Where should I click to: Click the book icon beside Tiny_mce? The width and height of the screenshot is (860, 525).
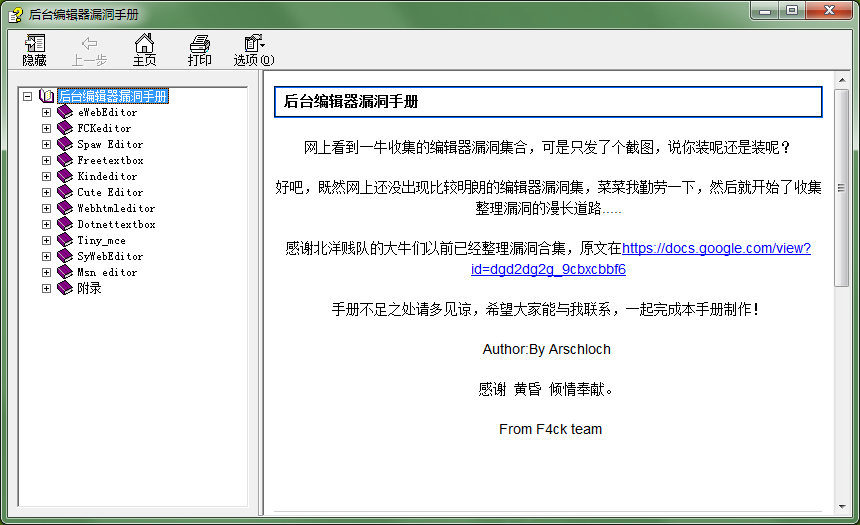point(65,240)
